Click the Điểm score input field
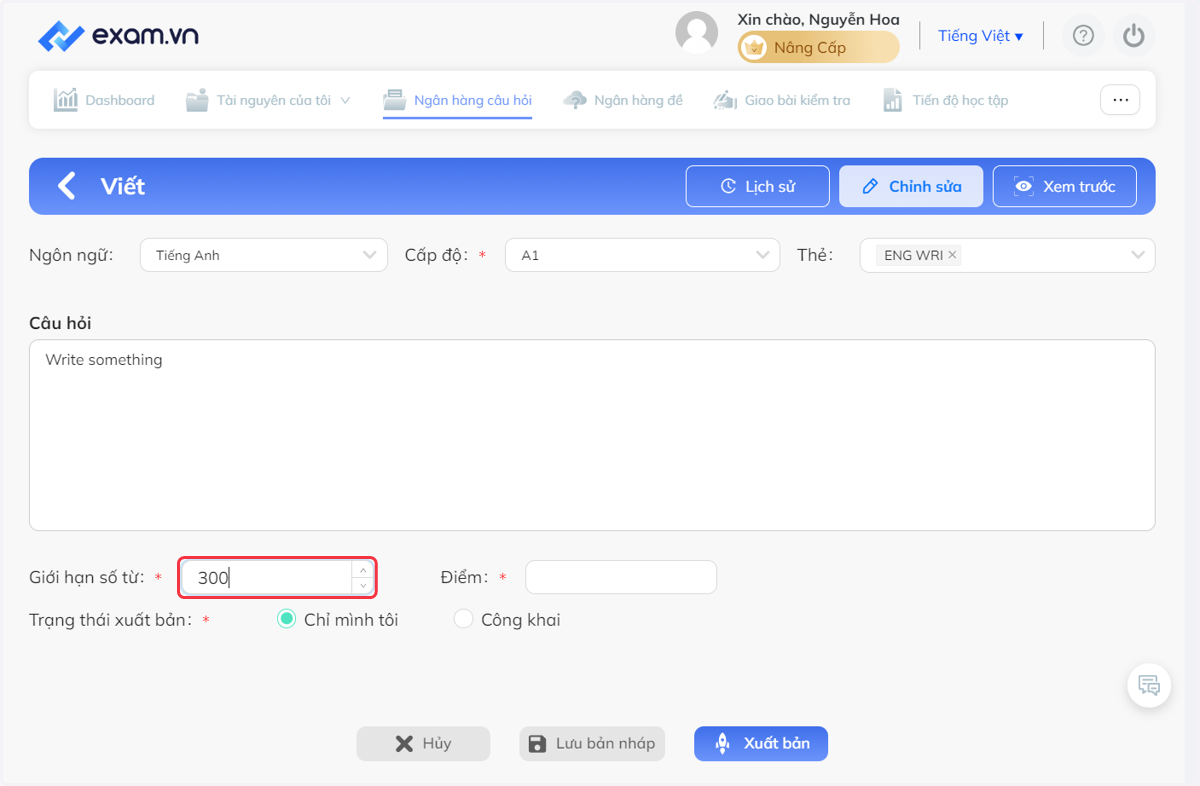The image size is (1200, 786). [621, 577]
